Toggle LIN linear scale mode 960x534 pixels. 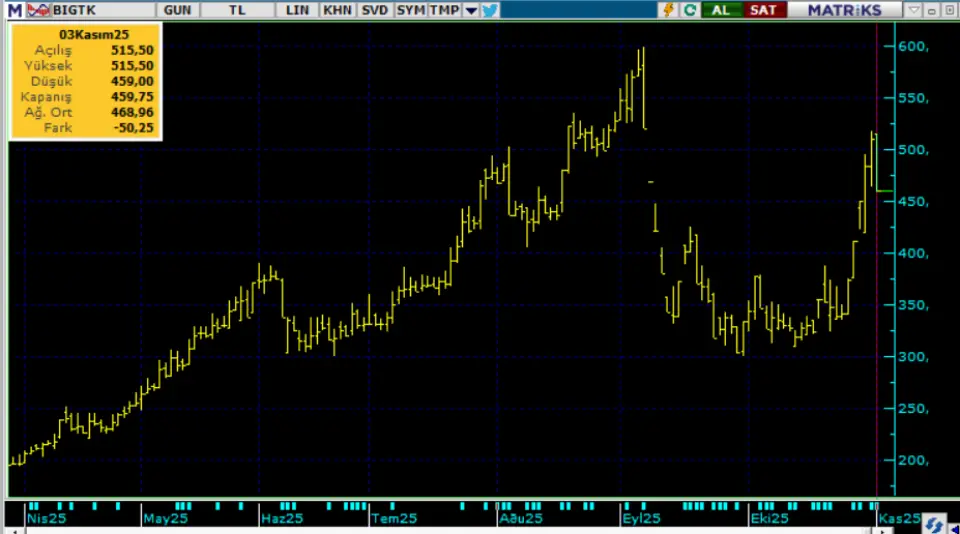[297, 10]
